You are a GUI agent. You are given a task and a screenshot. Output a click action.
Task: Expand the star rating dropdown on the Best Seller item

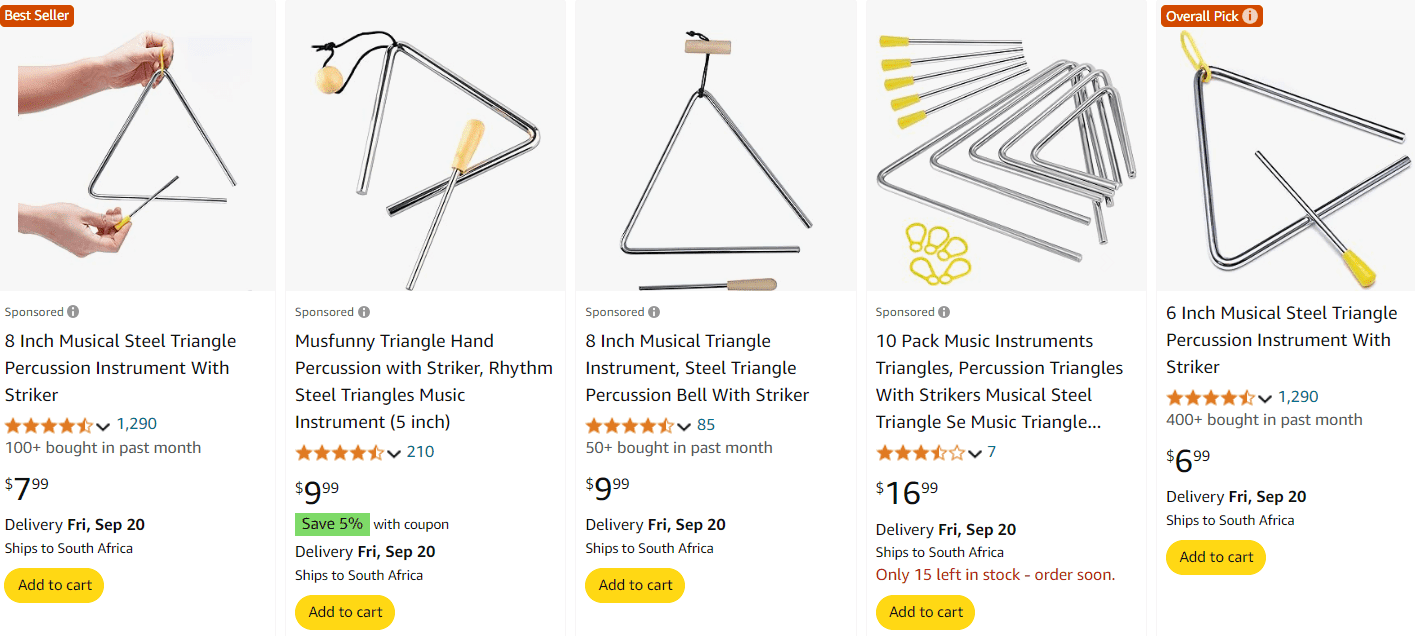click(104, 426)
